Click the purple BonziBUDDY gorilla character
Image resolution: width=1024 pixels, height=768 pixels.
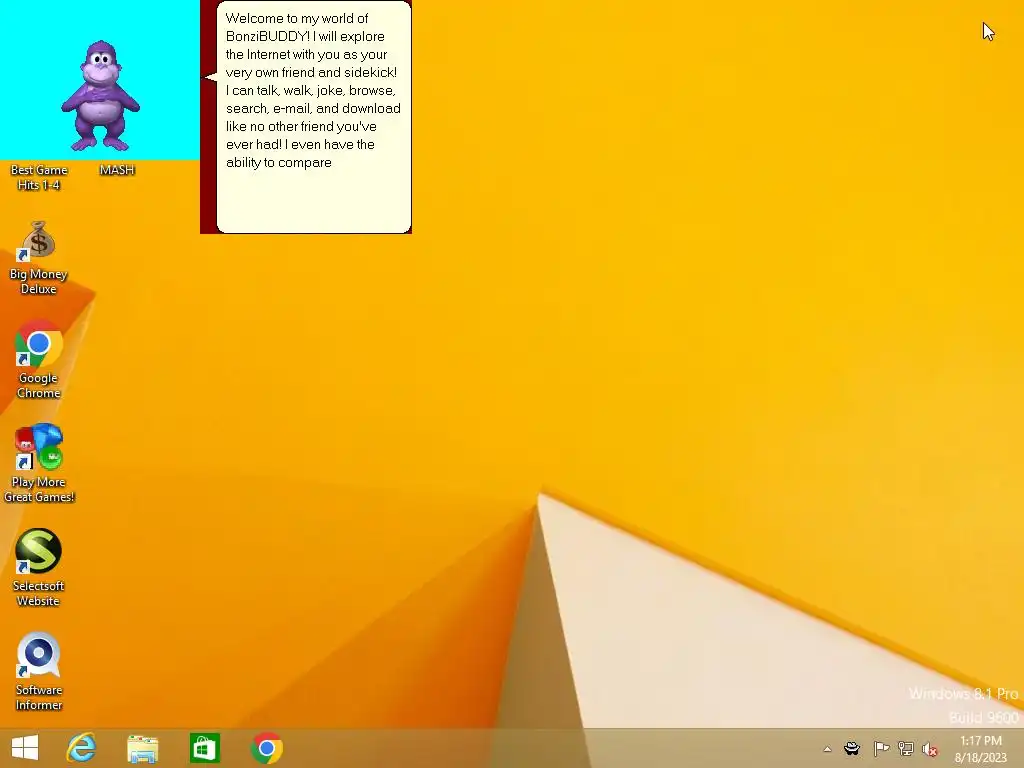coord(101,95)
